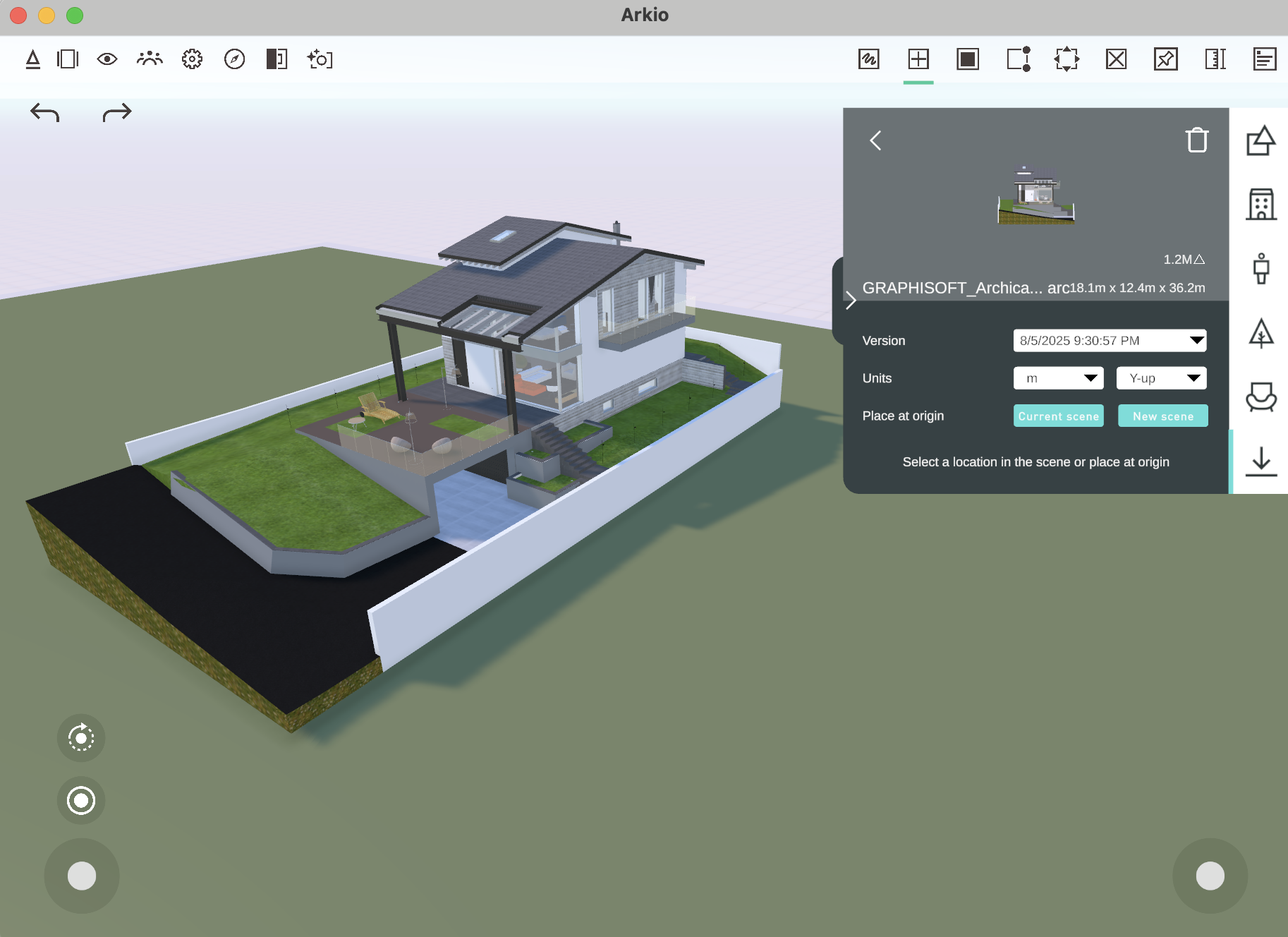
Task: Open the Units dropdown set to meters
Action: (1058, 377)
